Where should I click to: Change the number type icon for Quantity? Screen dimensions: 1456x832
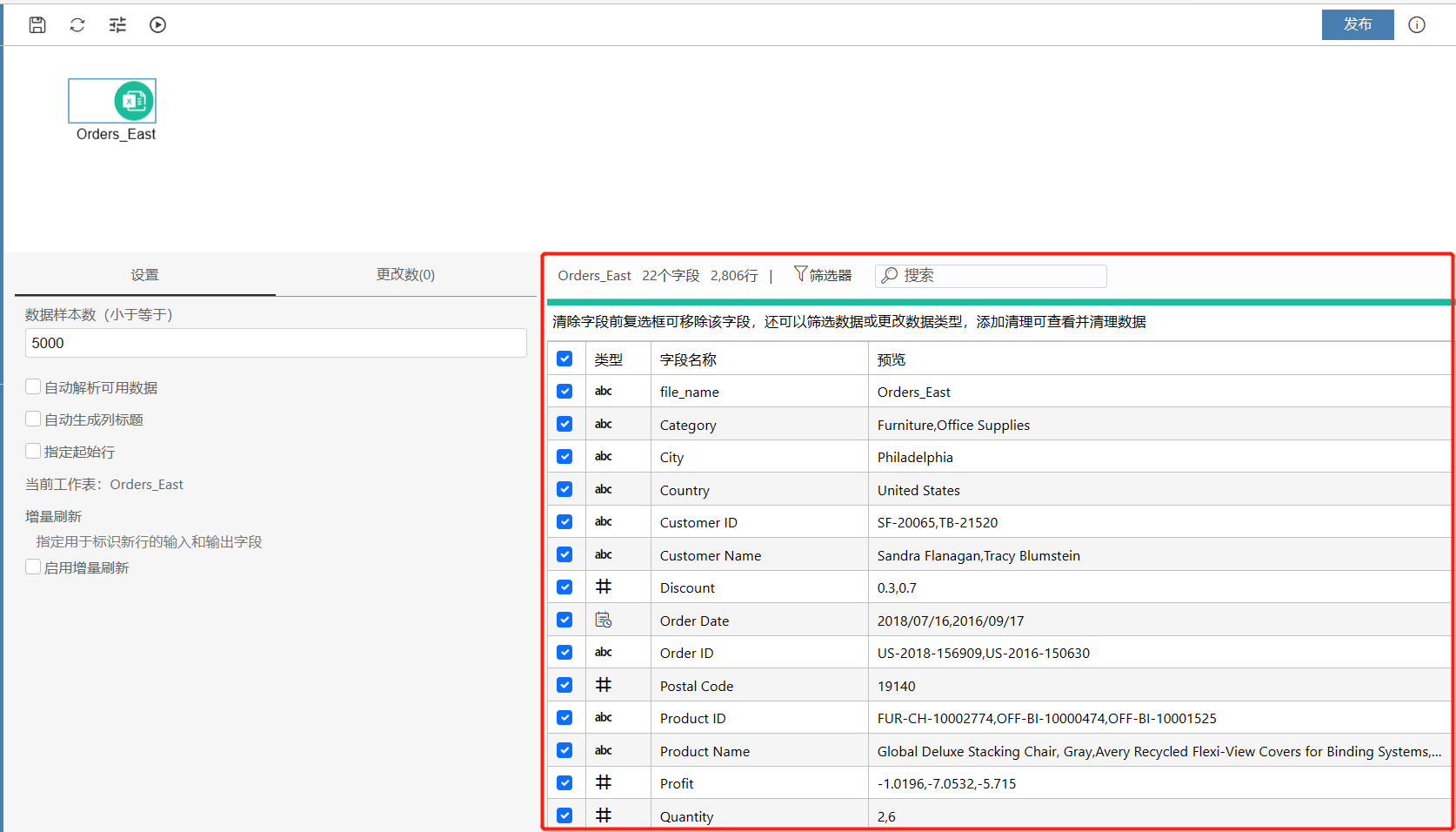(604, 815)
